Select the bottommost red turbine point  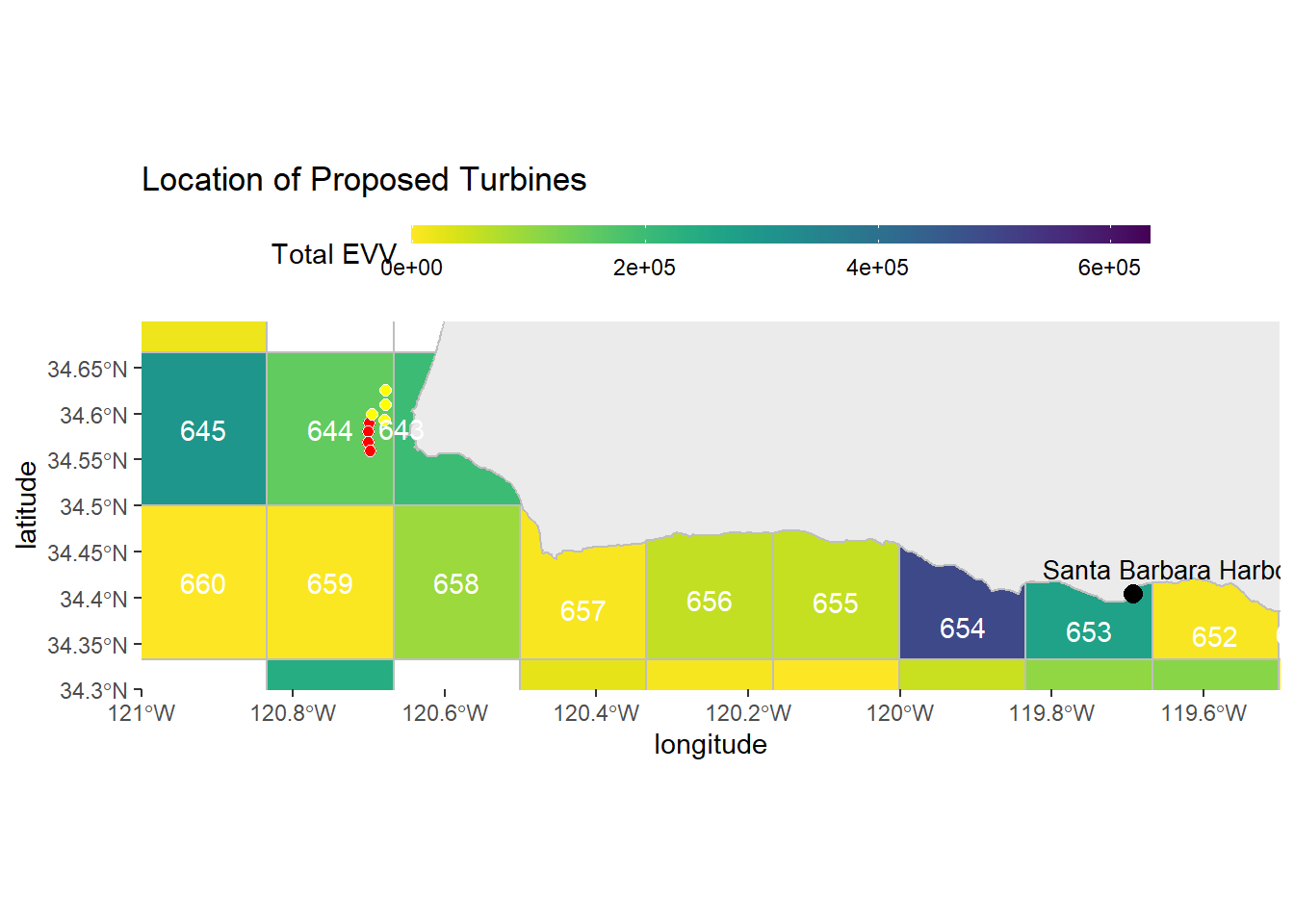point(370,450)
